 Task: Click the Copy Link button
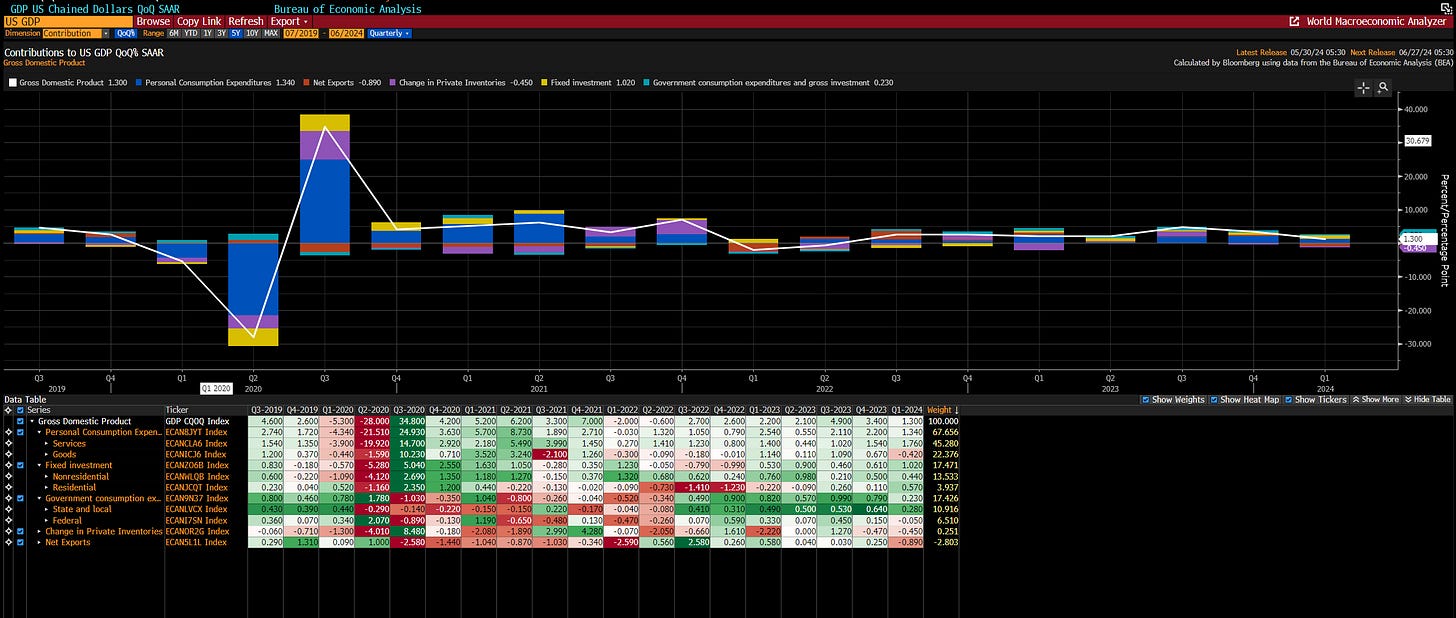tap(199, 21)
